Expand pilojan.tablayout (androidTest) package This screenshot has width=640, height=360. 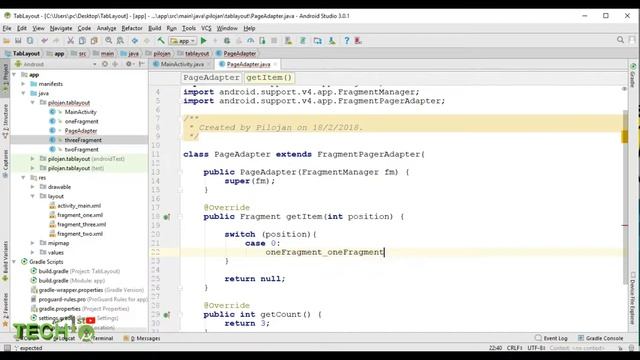pos(33,159)
